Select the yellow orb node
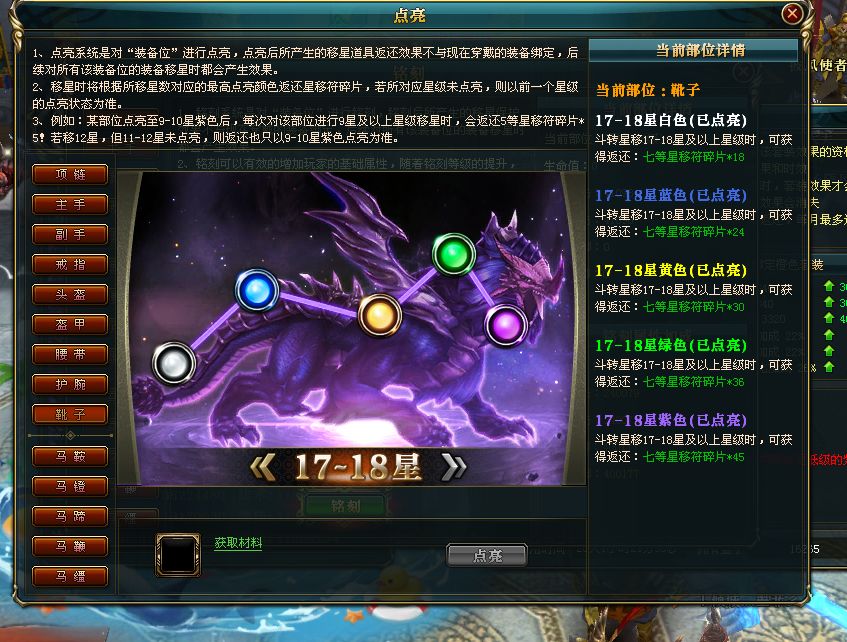The height and width of the screenshot is (642, 847). (x=380, y=315)
